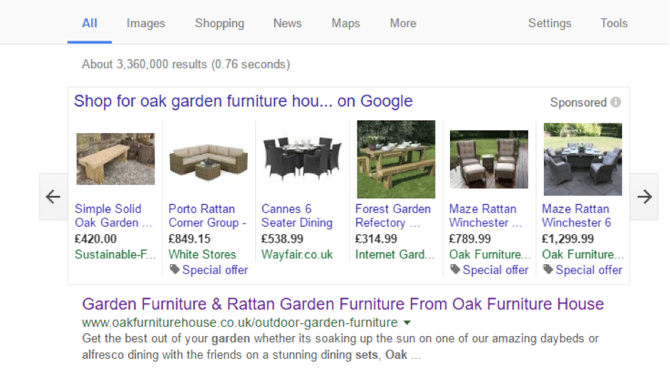
Task: Open the Maze Rattan Winchester 6 link
Action: (x=576, y=216)
